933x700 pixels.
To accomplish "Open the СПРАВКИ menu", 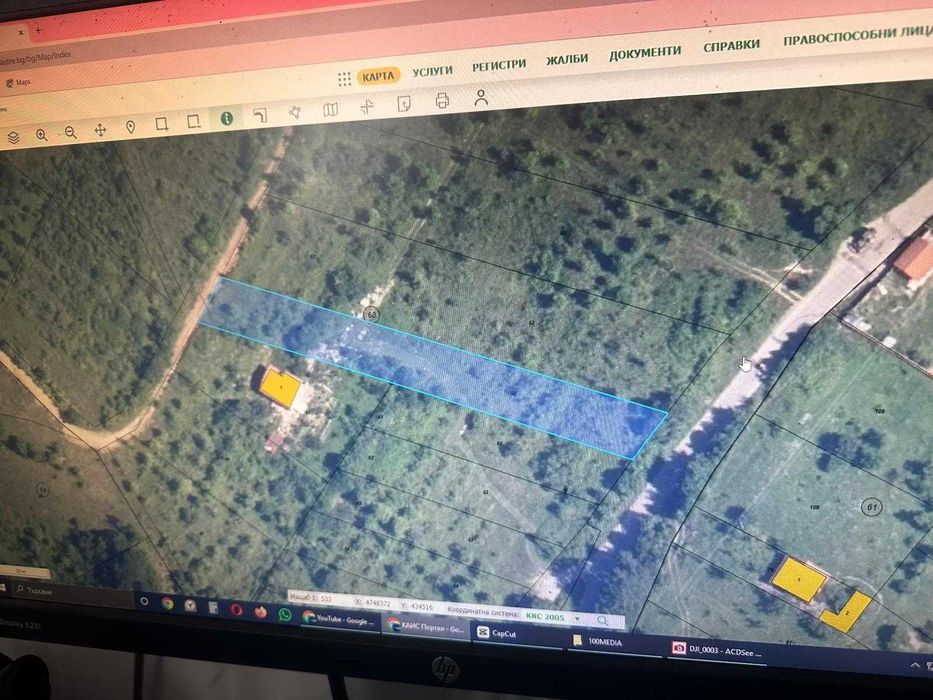I will (731, 45).
